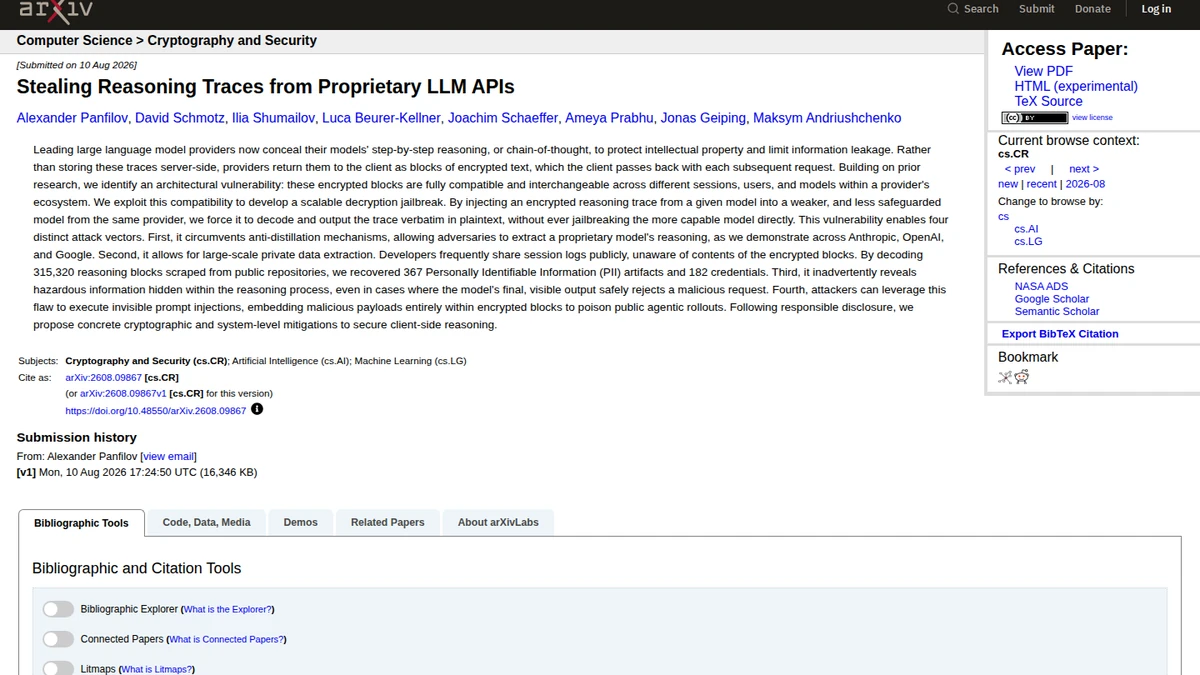Open author Ilia Shumailov
Screen dimensions: 1200x675
pos(273,118)
